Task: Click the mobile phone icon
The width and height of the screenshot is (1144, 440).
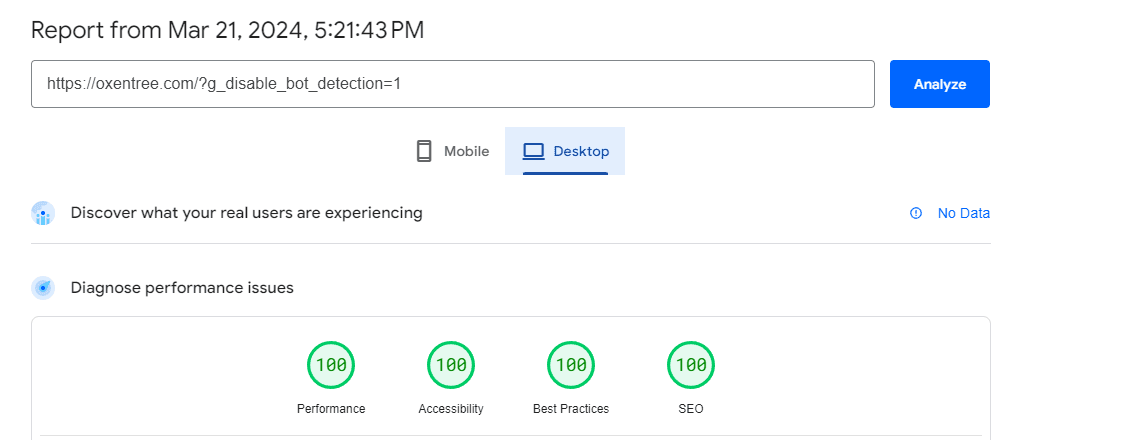Action: click(x=424, y=151)
